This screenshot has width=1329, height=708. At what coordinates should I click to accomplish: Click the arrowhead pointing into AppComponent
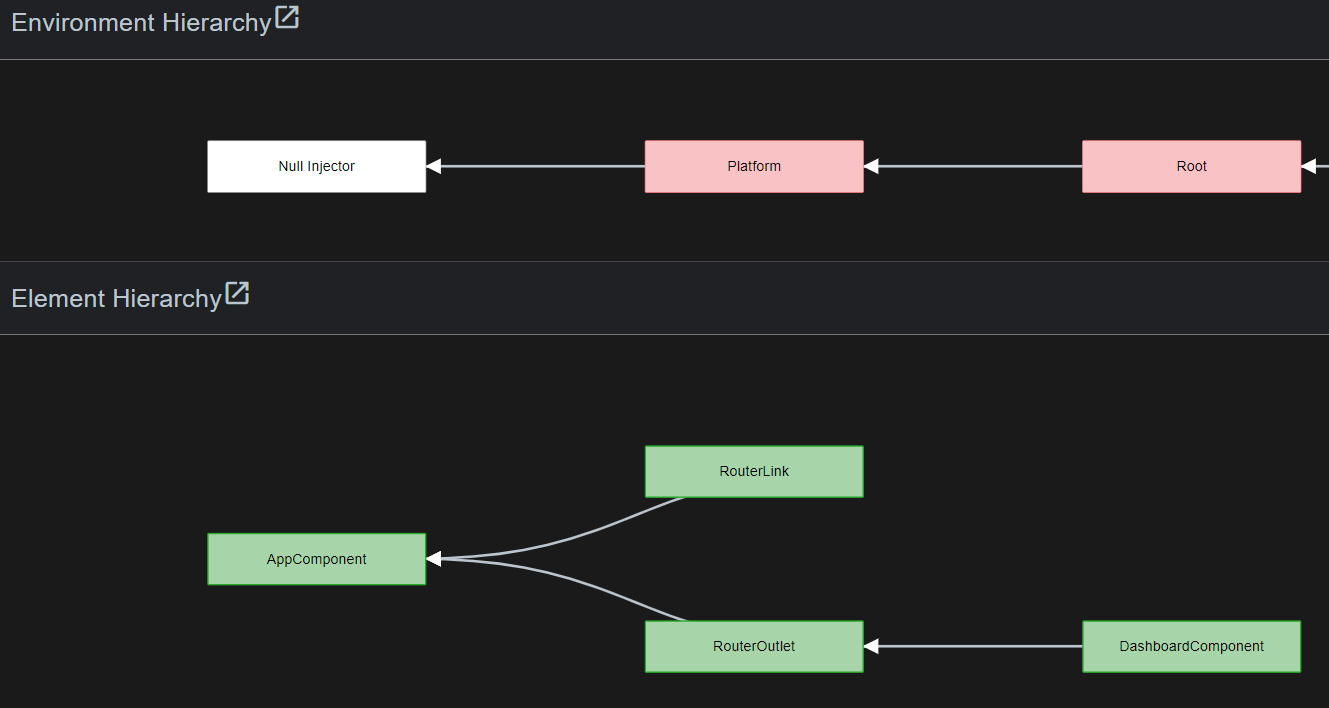point(433,559)
